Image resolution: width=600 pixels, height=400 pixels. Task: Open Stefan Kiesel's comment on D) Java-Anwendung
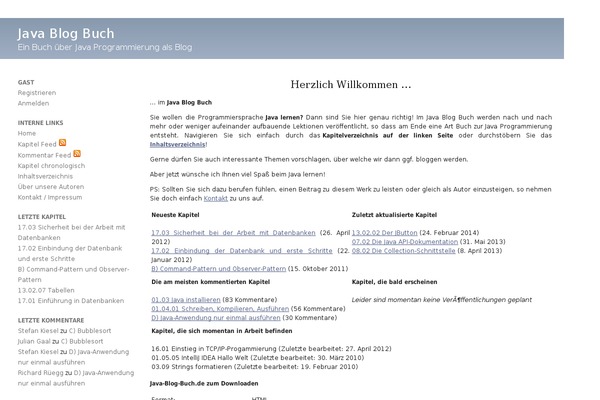point(73,357)
